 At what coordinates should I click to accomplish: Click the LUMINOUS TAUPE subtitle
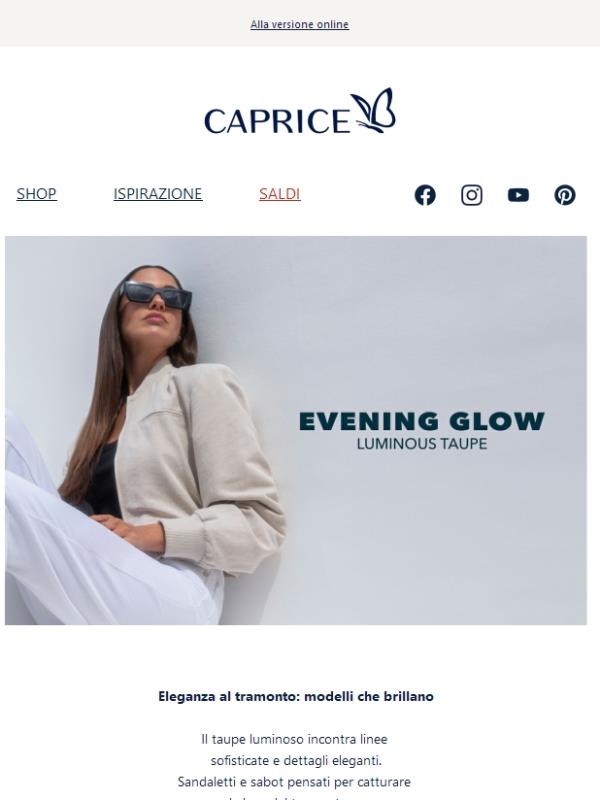point(421,444)
